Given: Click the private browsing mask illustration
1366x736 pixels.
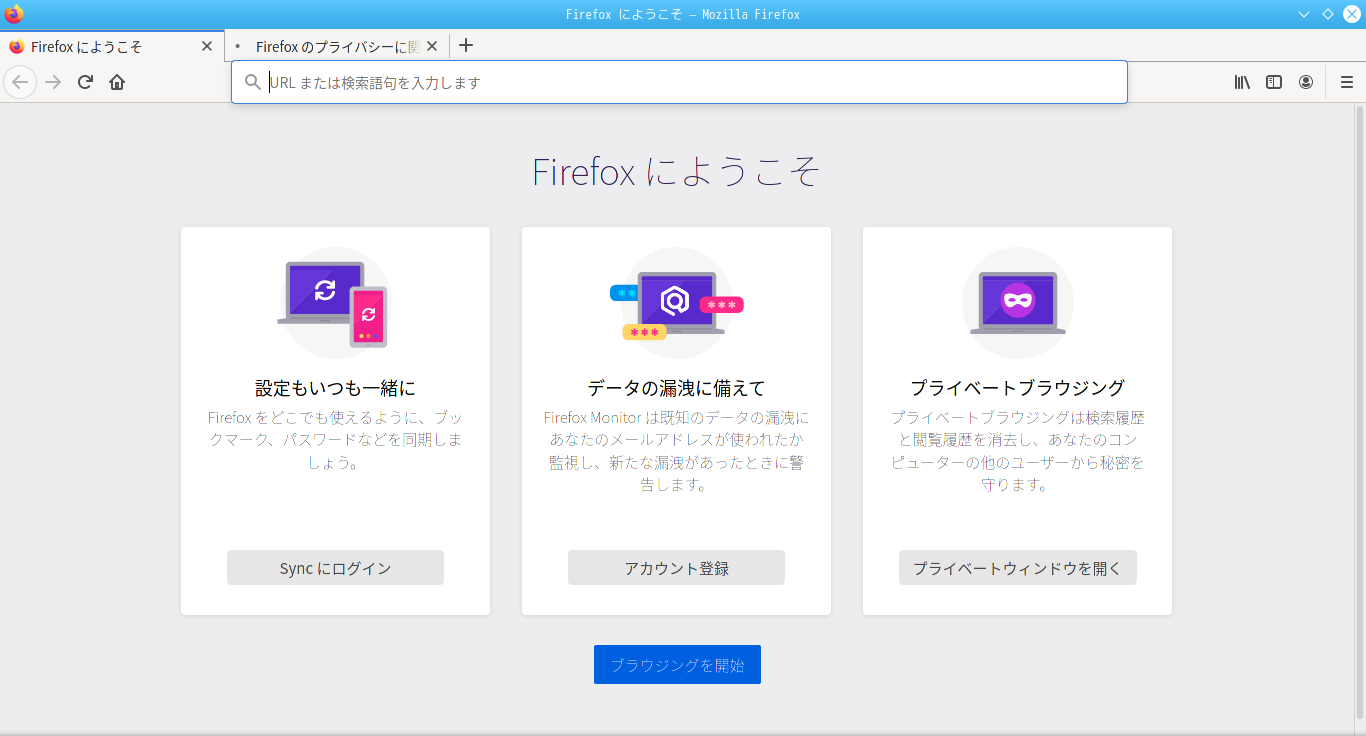Looking at the screenshot, I should click(x=1017, y=303).
